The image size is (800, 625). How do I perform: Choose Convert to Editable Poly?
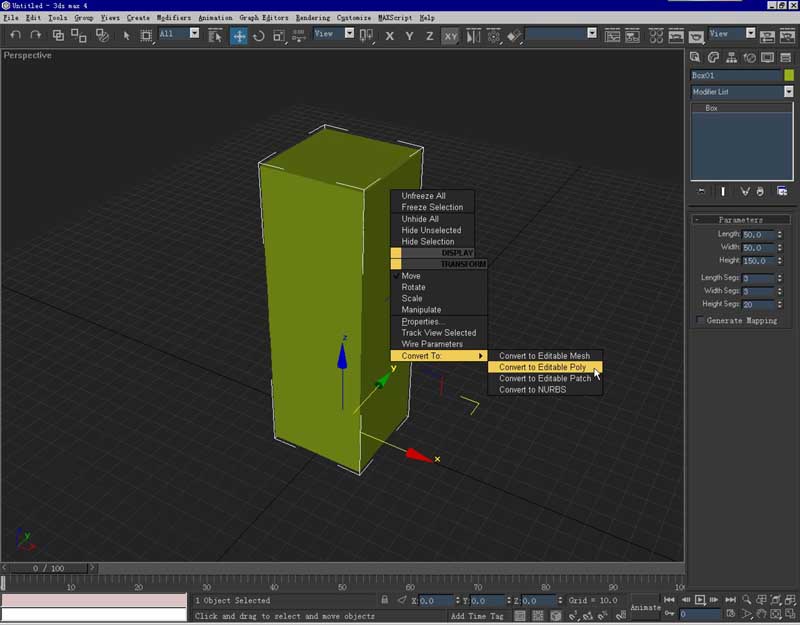tap(543, 367)
